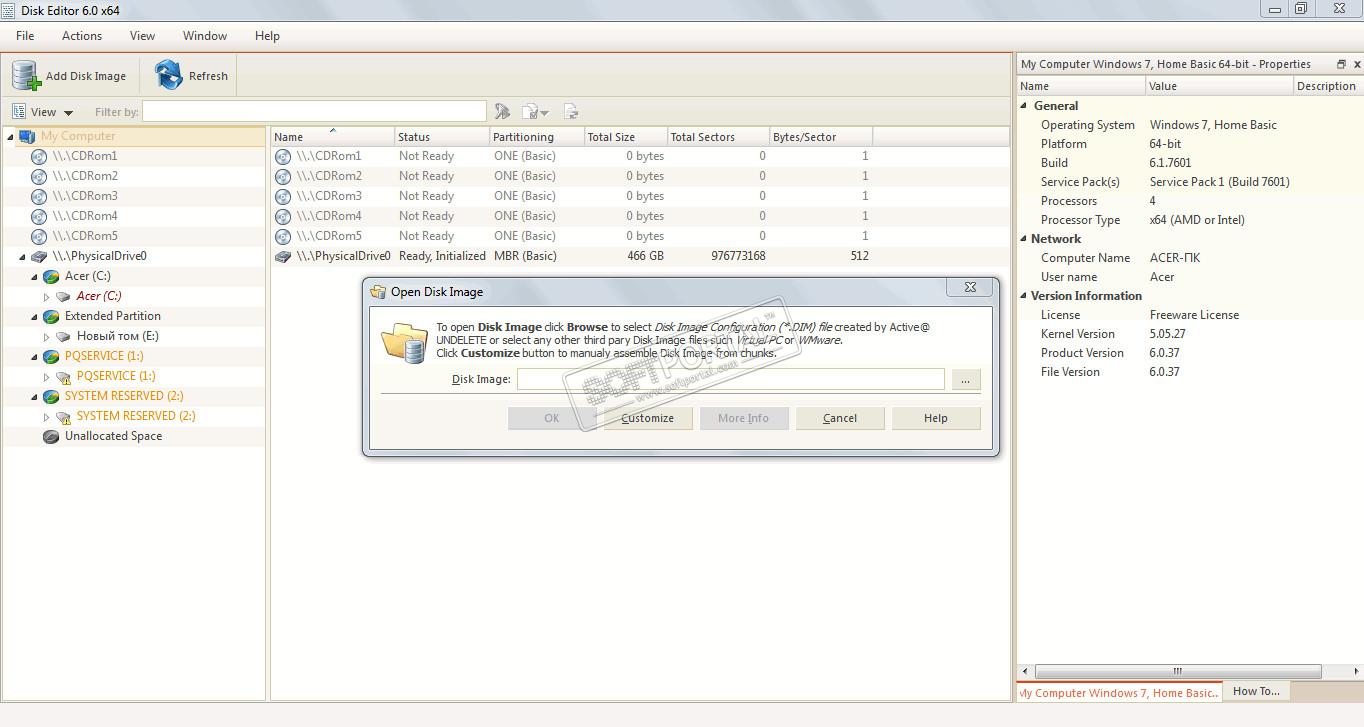Collapse the Version Information section in Properties
Image resolution: width=1364 pixels, height=727 pixels.
(1024, 295)
